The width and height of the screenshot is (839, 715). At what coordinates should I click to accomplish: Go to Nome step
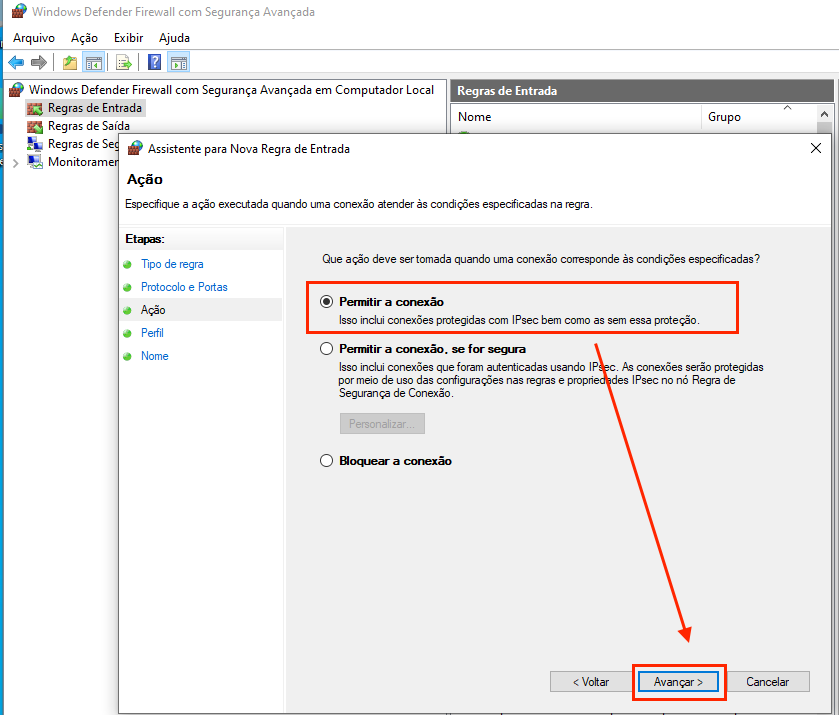pos(155,356)
